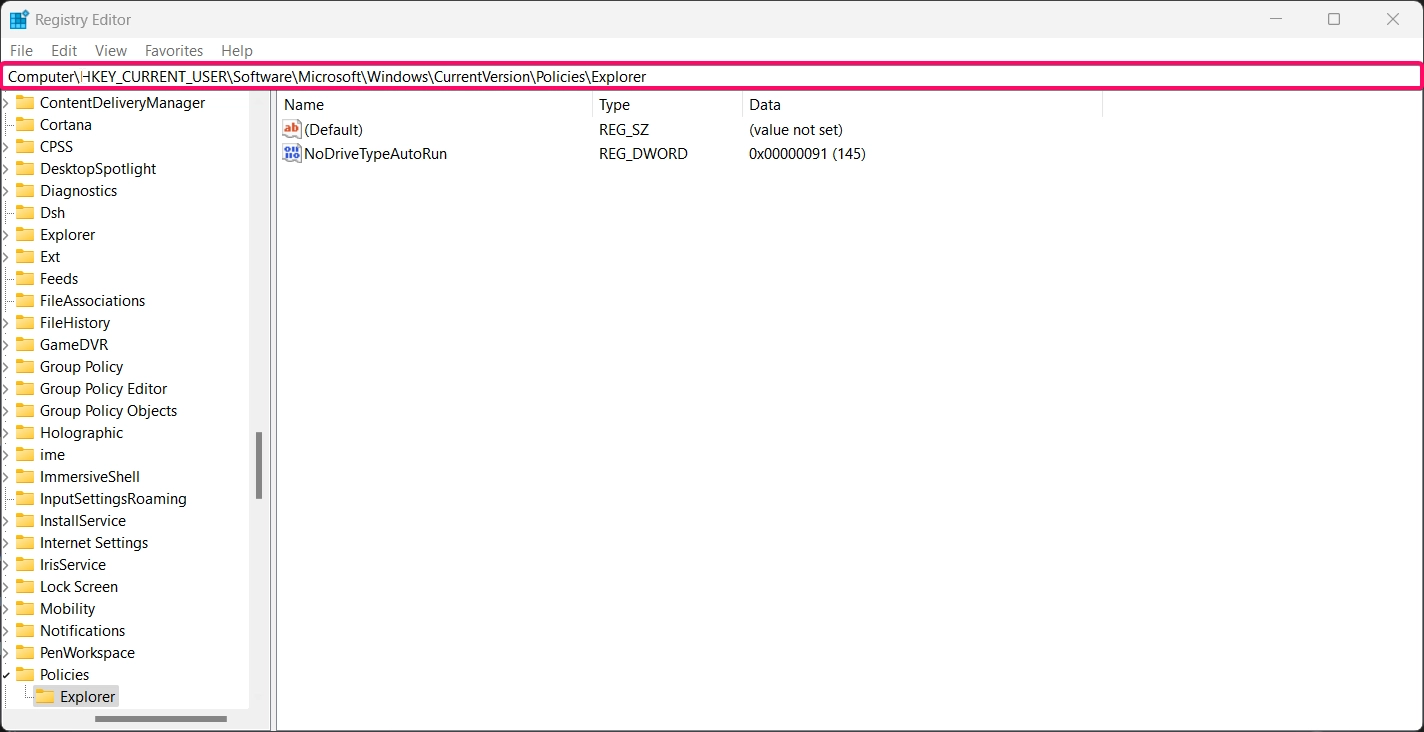Viewport: 1424px width, 732px height.
Task: Click the Feeds folder icon
Action: click(x=25, y=278)
